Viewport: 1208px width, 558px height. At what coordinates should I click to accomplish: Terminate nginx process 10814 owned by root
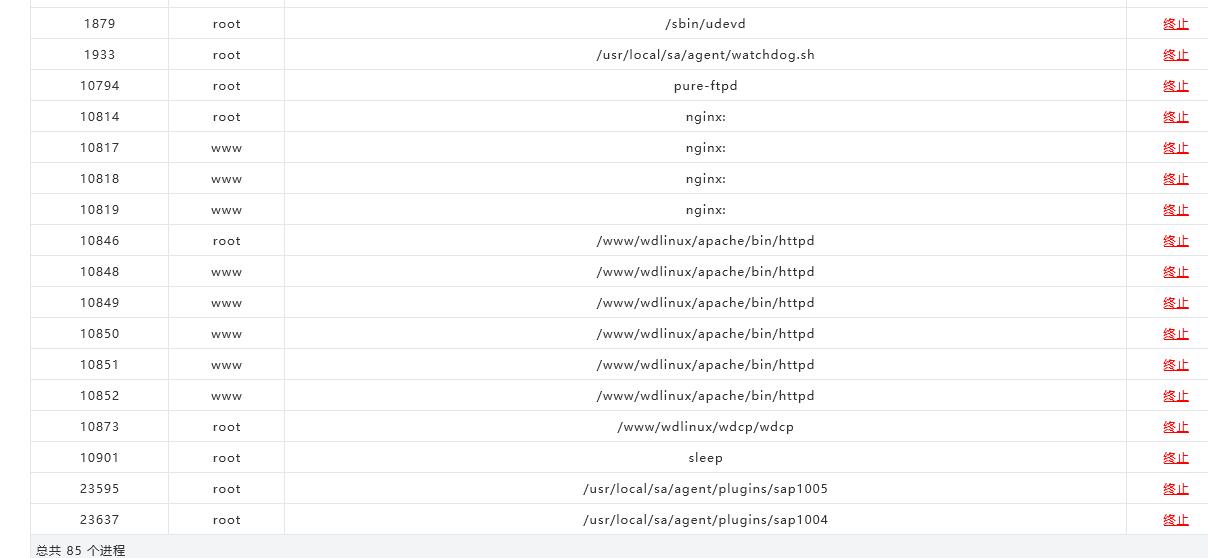point(1176,117)
